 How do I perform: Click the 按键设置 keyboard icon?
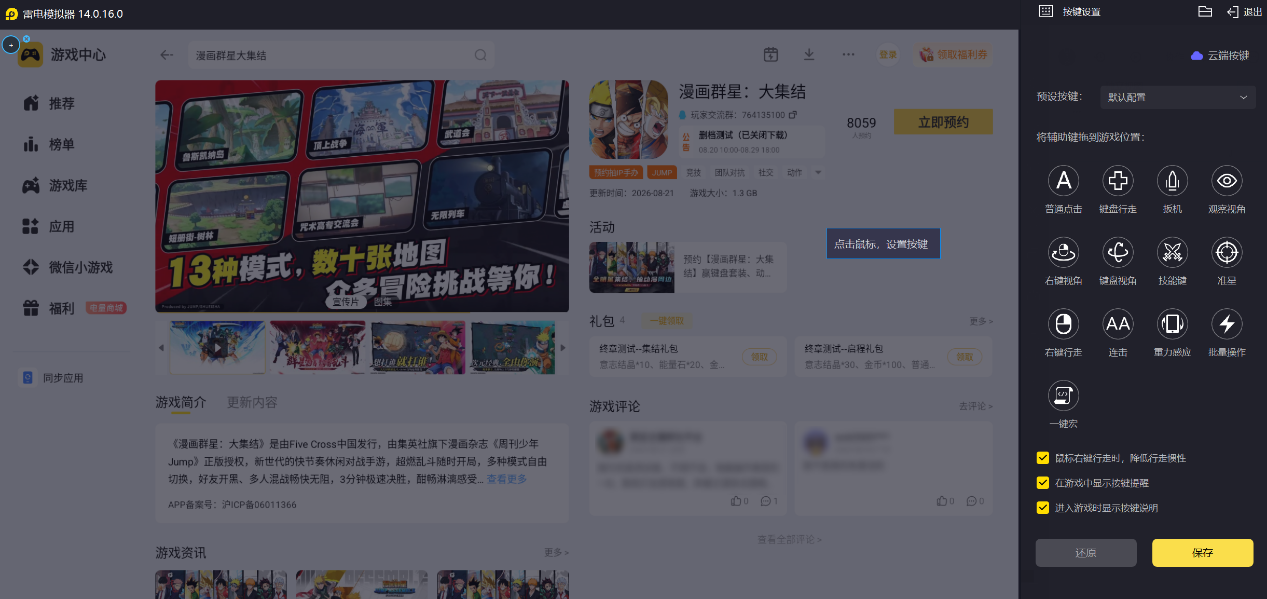[1046, 11]
